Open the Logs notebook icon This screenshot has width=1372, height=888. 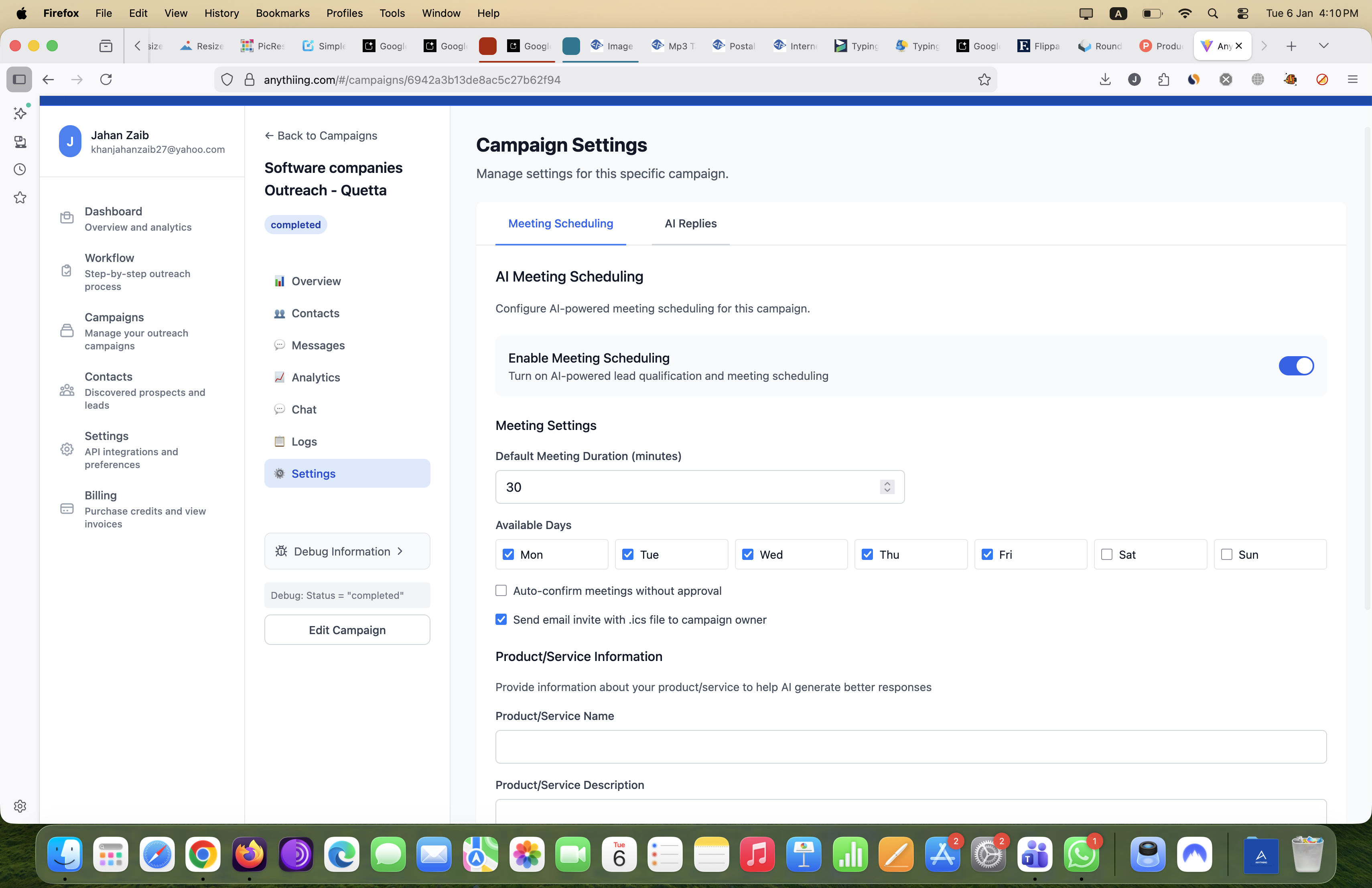(x=280, y=442)
